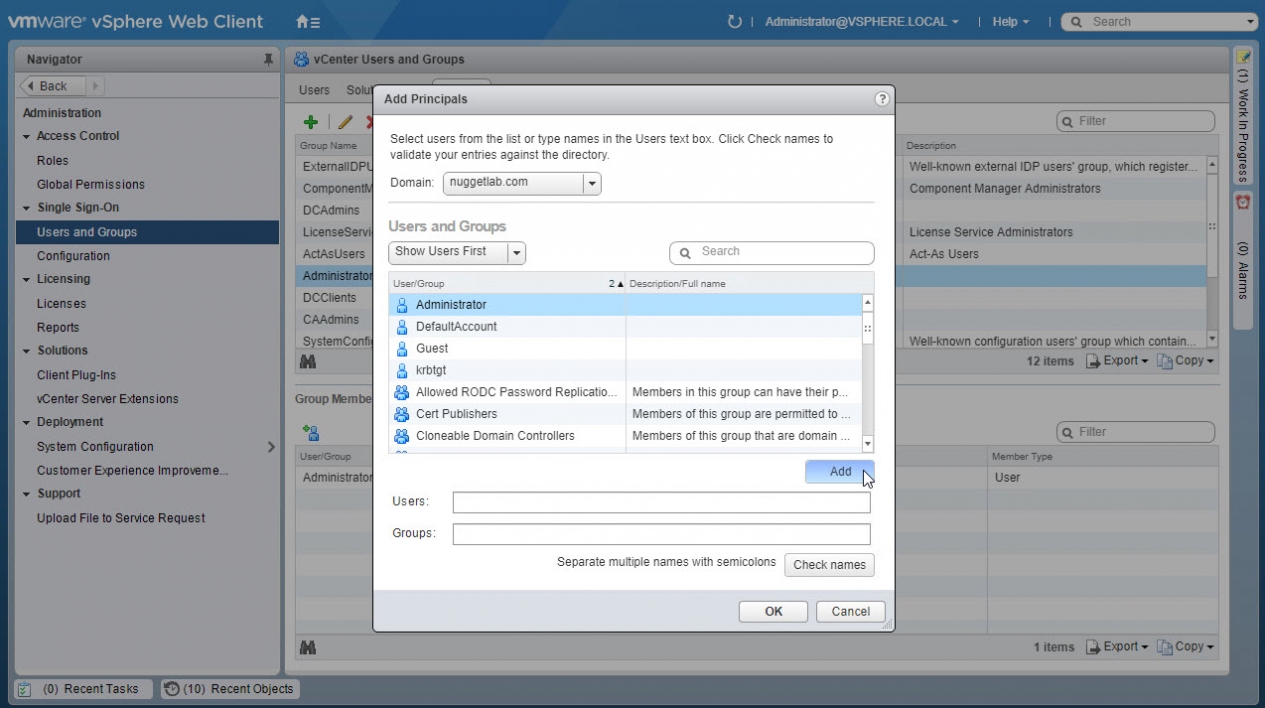
Task: Click the pin icon in Navigator panel
Action: (x=268, y=60)
